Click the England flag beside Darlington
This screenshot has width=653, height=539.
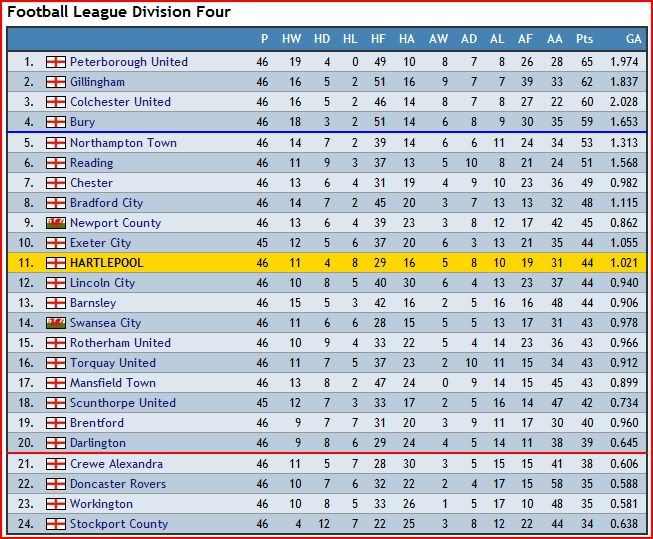pos(56,443)
